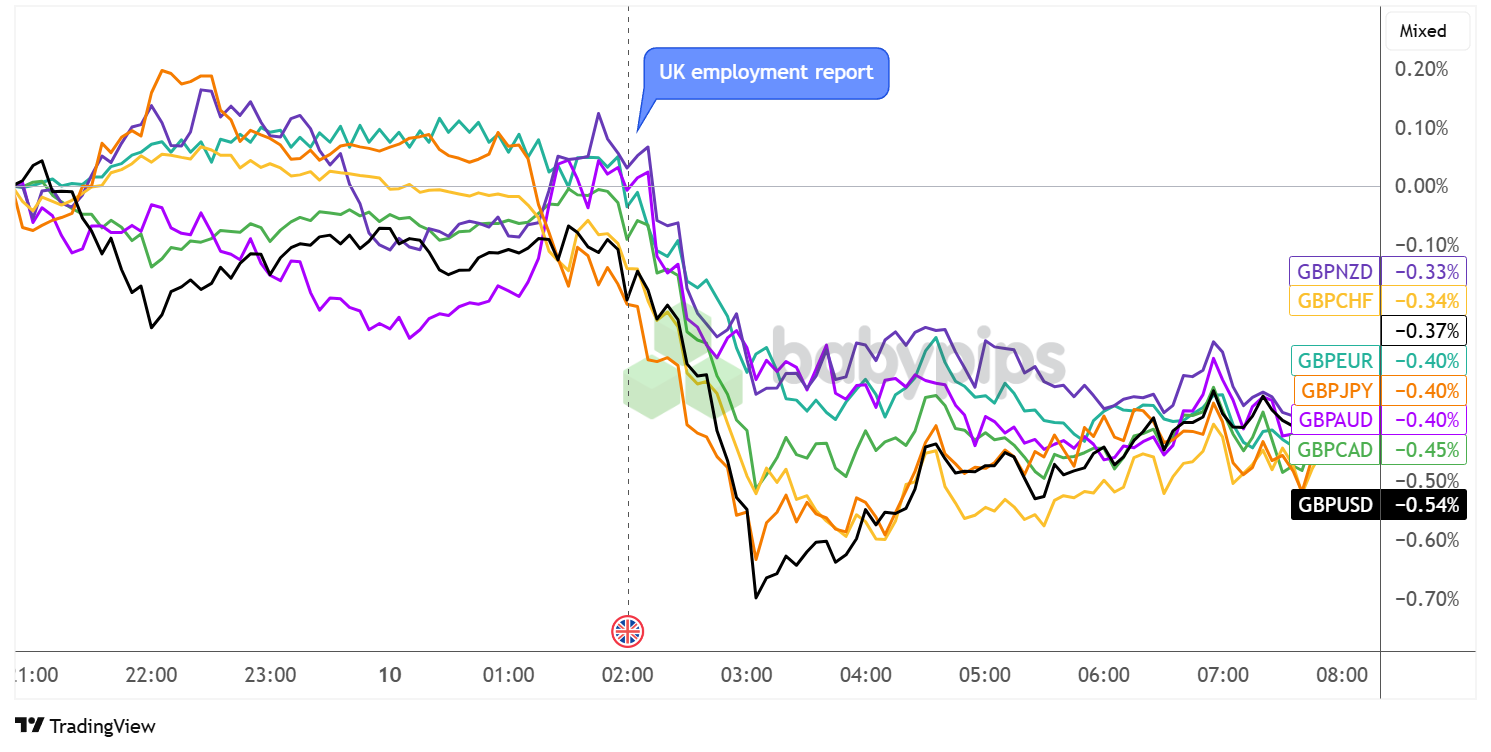Click the GBPNZD -0.33% value tag
Screen dimensions: 1491x752
pos(1423,271)
